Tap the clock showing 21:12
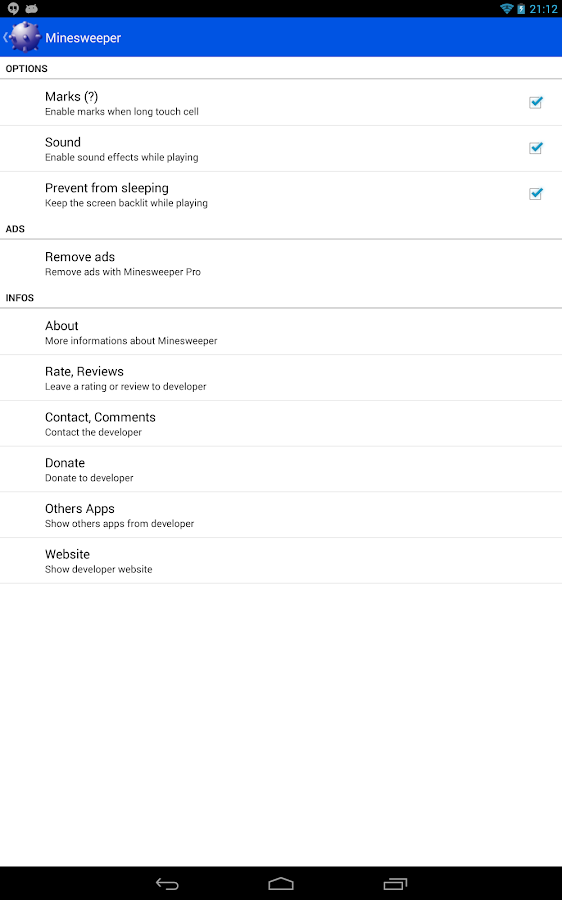Image resolution: width=562 pixels, height=900 pixels. tap(543, 9)
